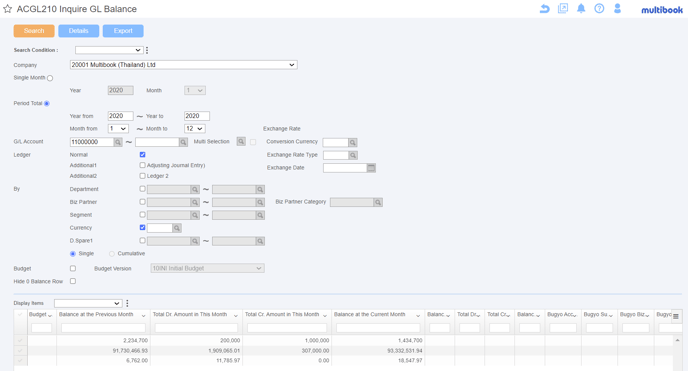688x371 pixels.
Task: Open Display Items three-dot options
Action: [127, 303]
